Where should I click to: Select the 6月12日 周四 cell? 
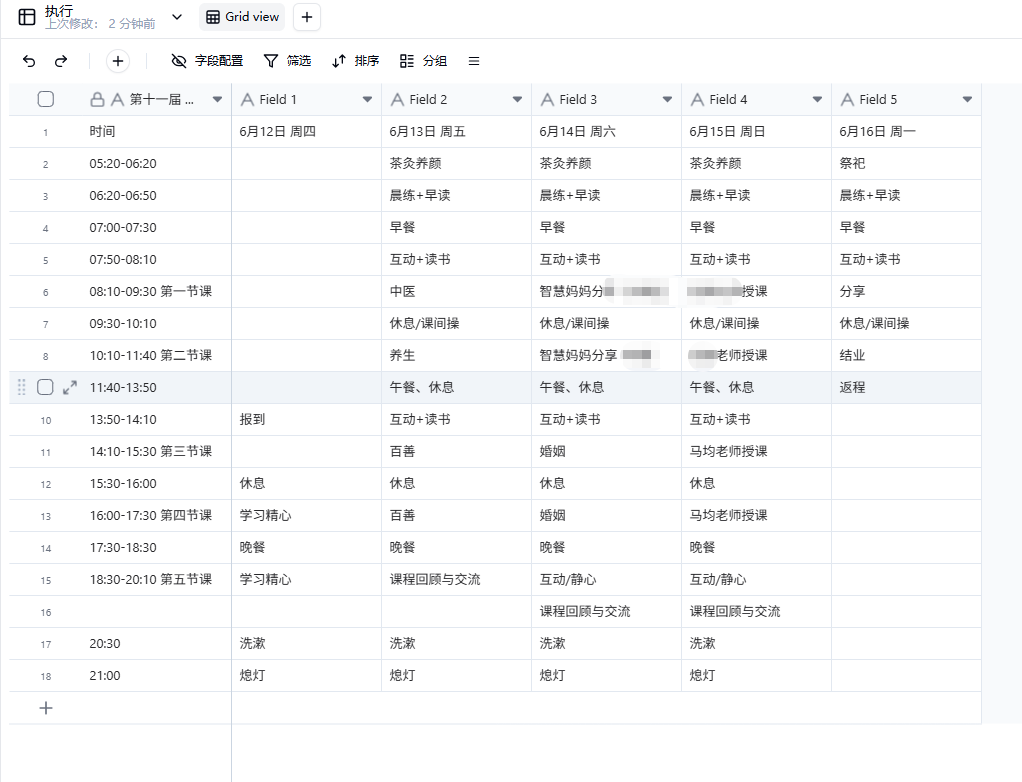(306, 132)
